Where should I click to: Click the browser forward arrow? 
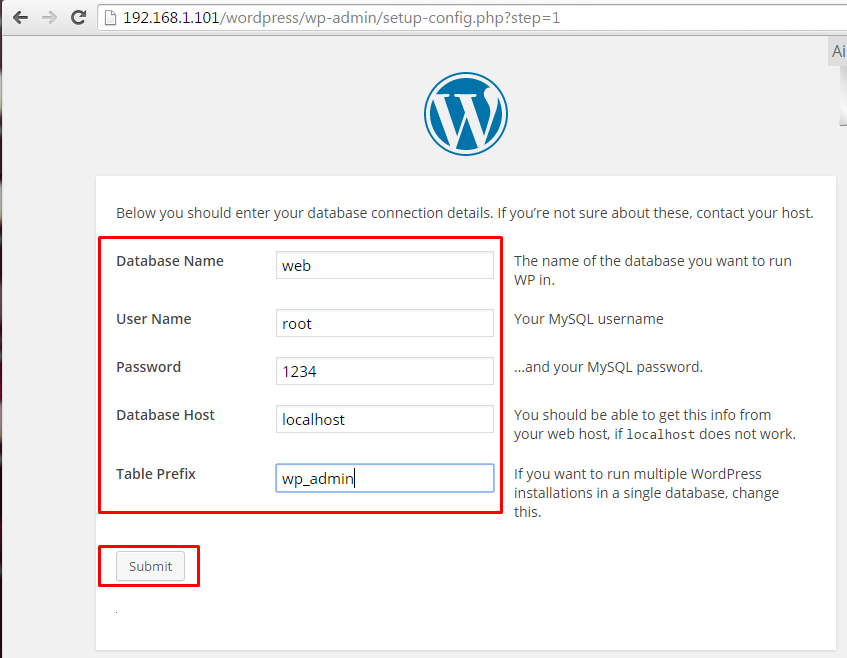49,18
